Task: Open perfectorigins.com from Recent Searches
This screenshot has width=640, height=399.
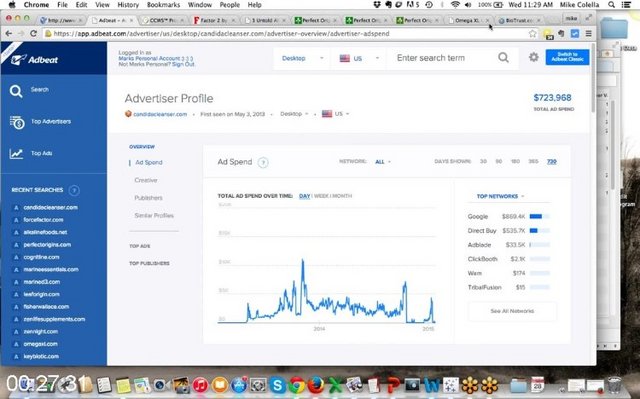Action: 47,245
